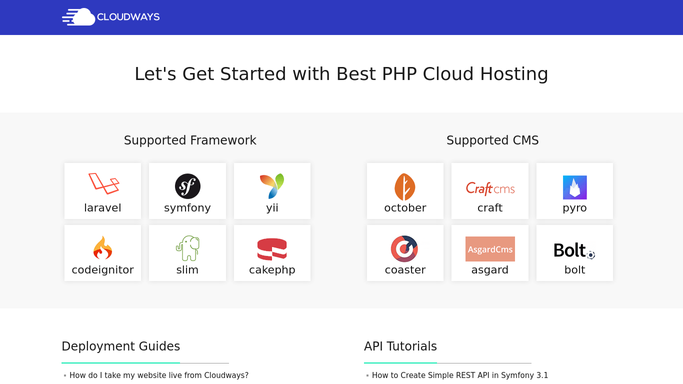Screen dimensions: 683x384
Task: Open the Craft CMS logo
Action: click(x=490, y=188)
